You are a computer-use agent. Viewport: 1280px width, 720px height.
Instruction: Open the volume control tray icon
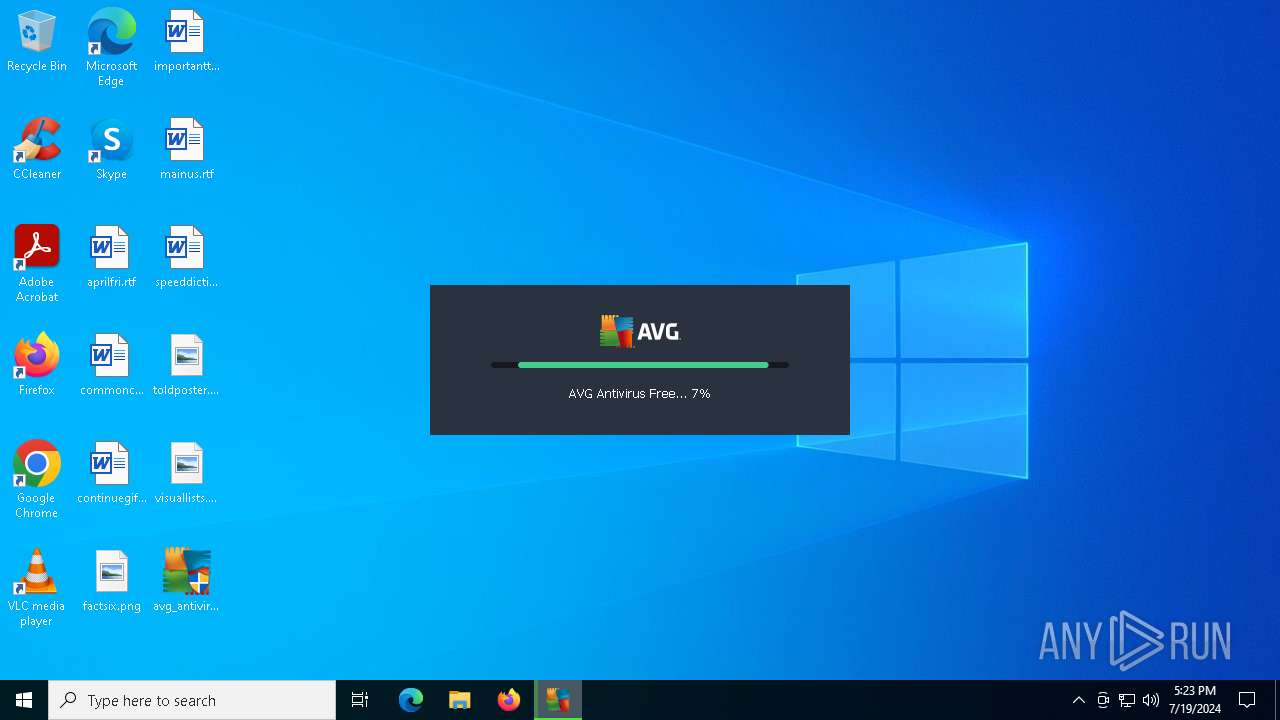coord(1151,700)
